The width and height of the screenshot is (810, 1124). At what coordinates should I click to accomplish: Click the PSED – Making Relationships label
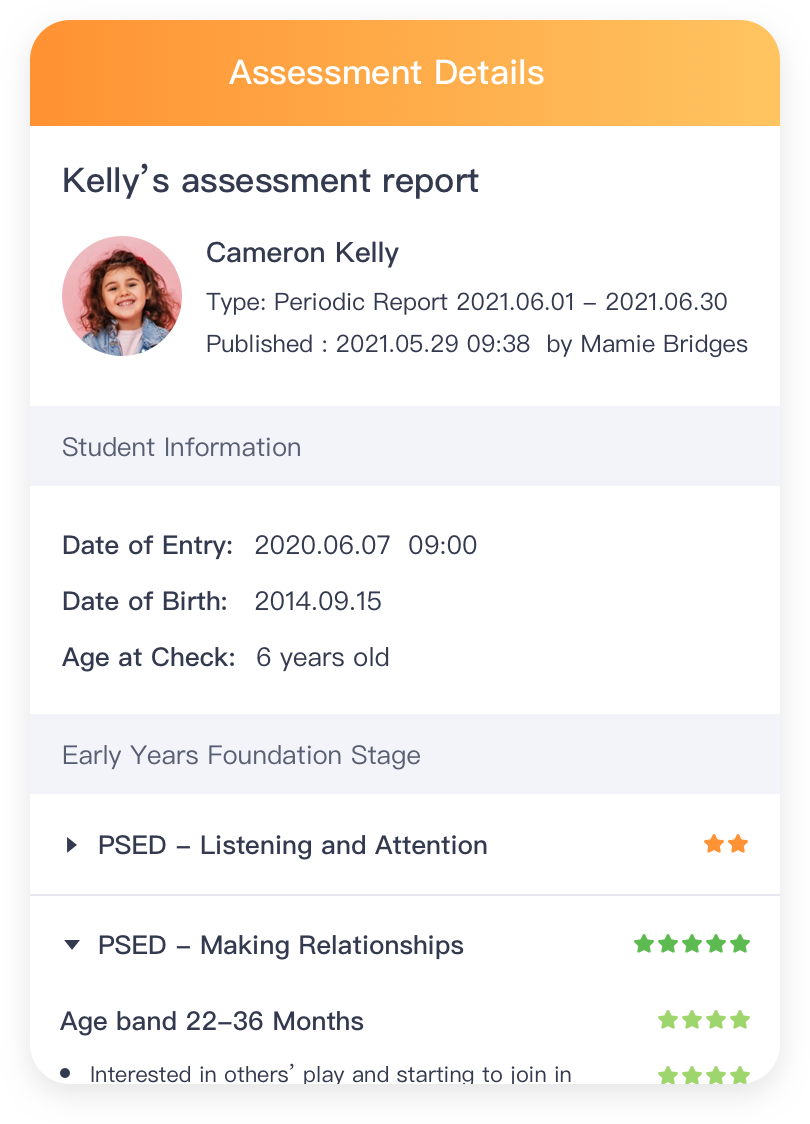[281, 945]
